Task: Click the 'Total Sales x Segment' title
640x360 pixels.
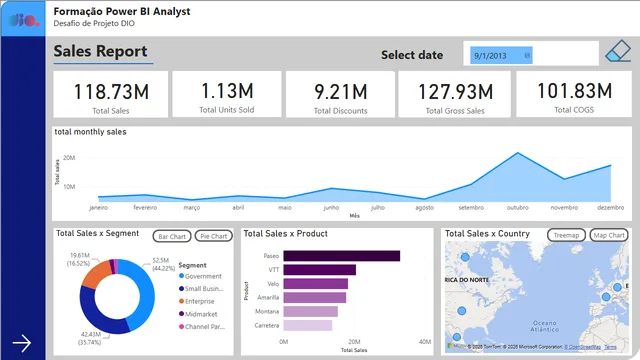Action: (97, 233)
